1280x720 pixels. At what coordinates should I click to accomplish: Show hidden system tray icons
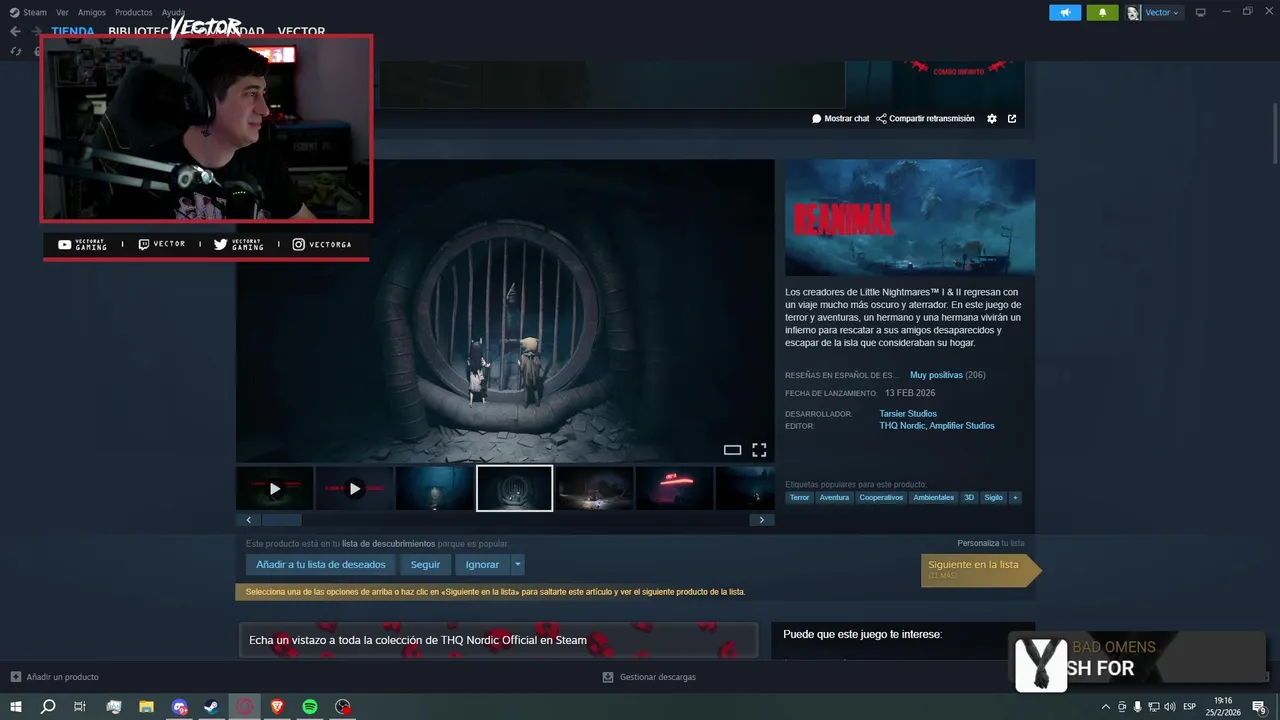1105,706
